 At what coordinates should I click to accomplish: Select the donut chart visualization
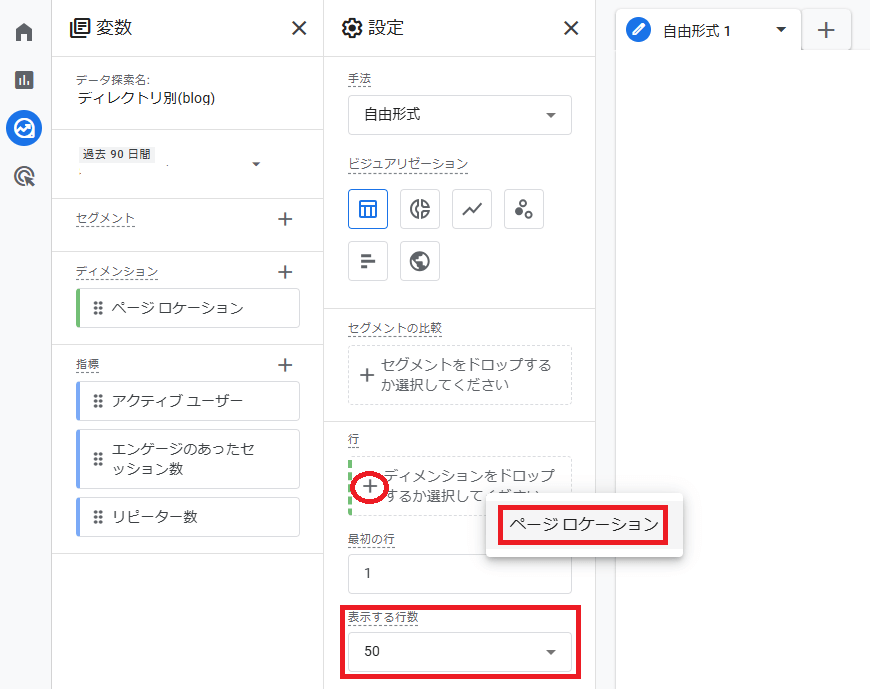420,209
